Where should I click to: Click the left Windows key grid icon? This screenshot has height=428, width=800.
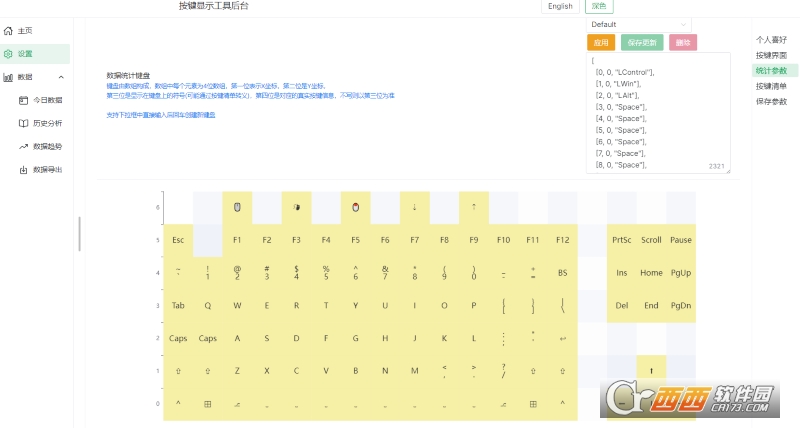click(x=208, y=404)
